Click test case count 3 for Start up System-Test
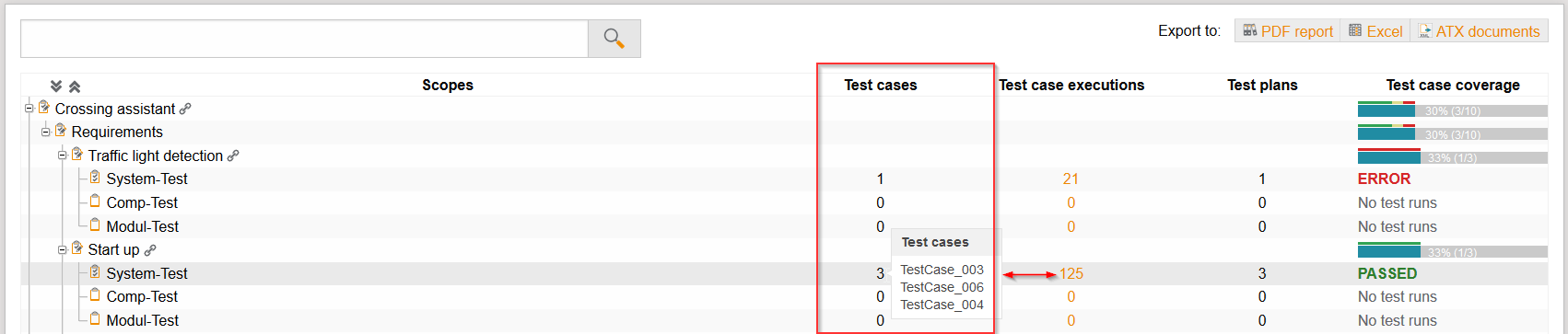Viewport: 1568px width, 334px height. coord(880,273)
